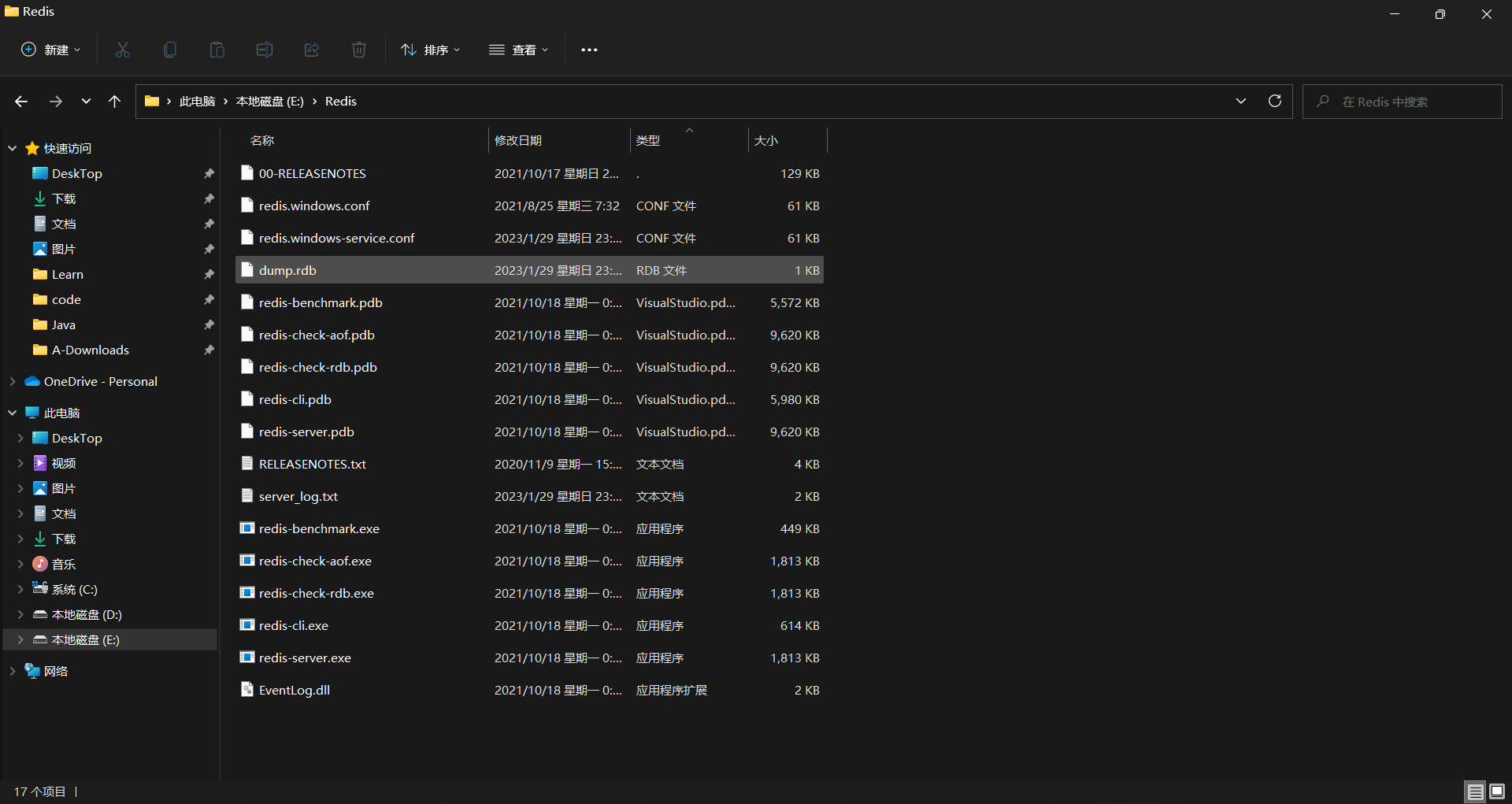Expand the DeskTop node under This PC
This screenshot has height=804, width=1512.
(20, 438)
